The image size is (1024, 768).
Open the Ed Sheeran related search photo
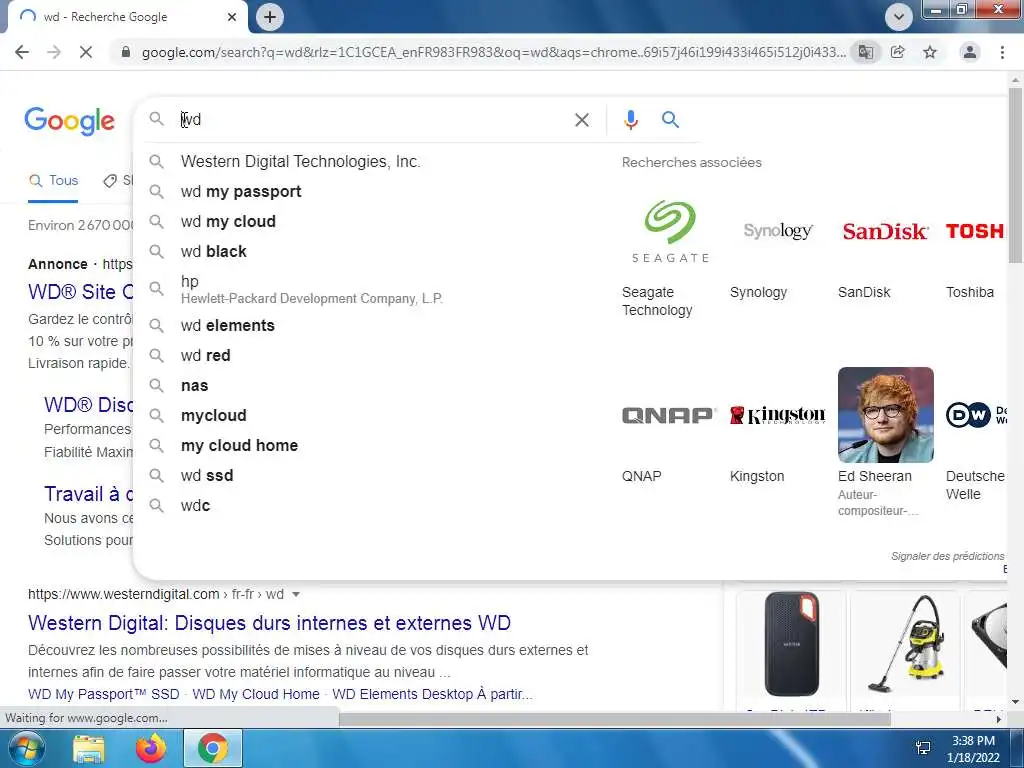coord(886,415)
